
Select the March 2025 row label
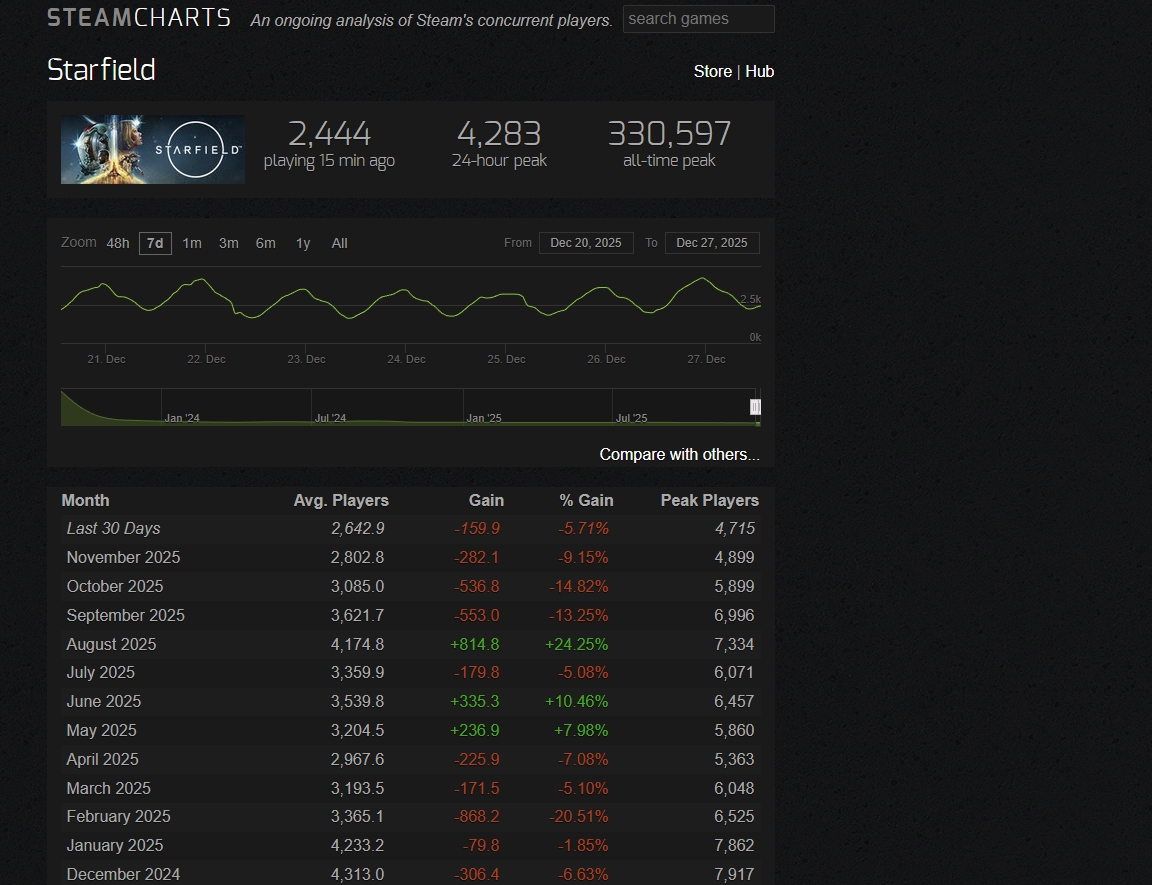tap(109, 788)
